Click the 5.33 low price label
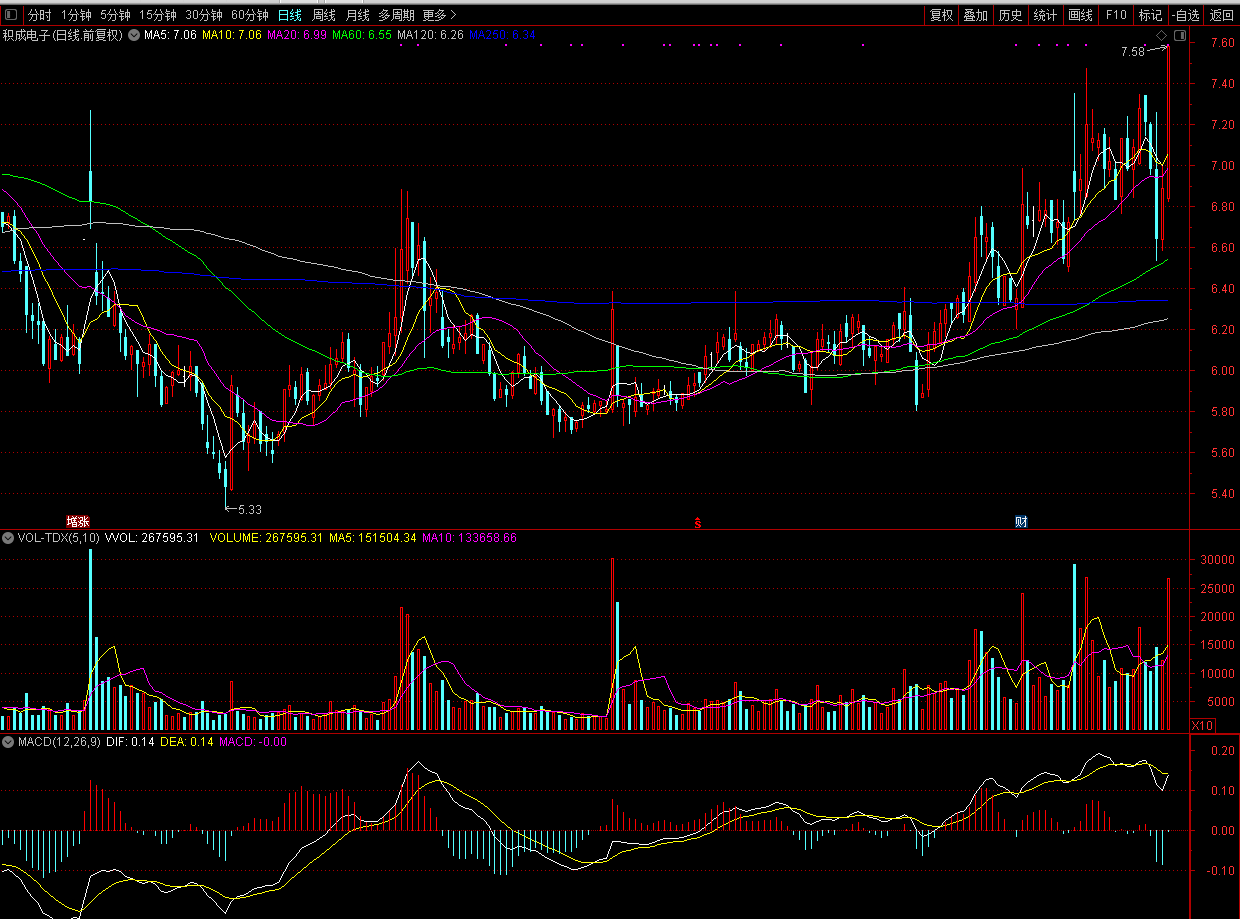 pos(250,509)
